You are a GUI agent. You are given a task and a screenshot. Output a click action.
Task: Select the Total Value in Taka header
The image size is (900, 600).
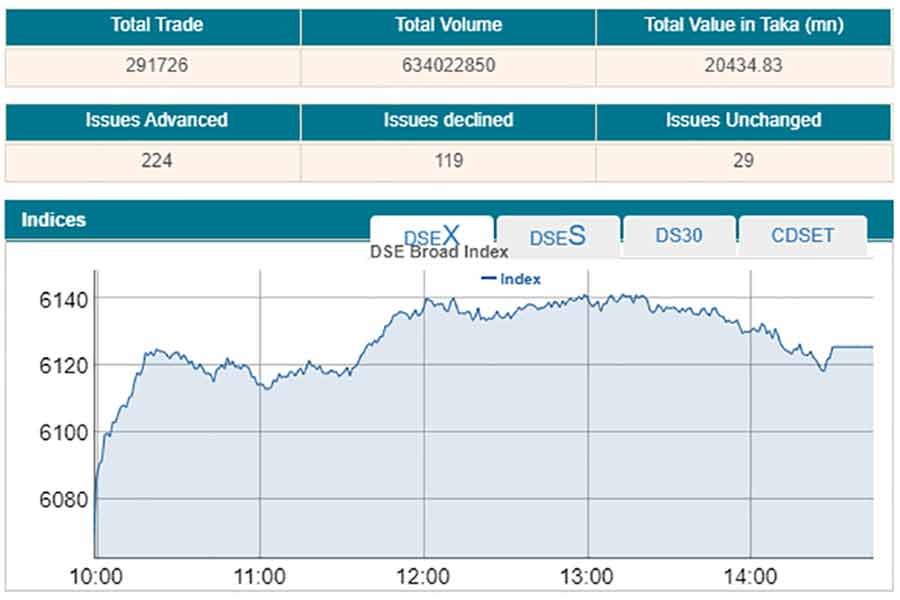[x=741, y=25]
